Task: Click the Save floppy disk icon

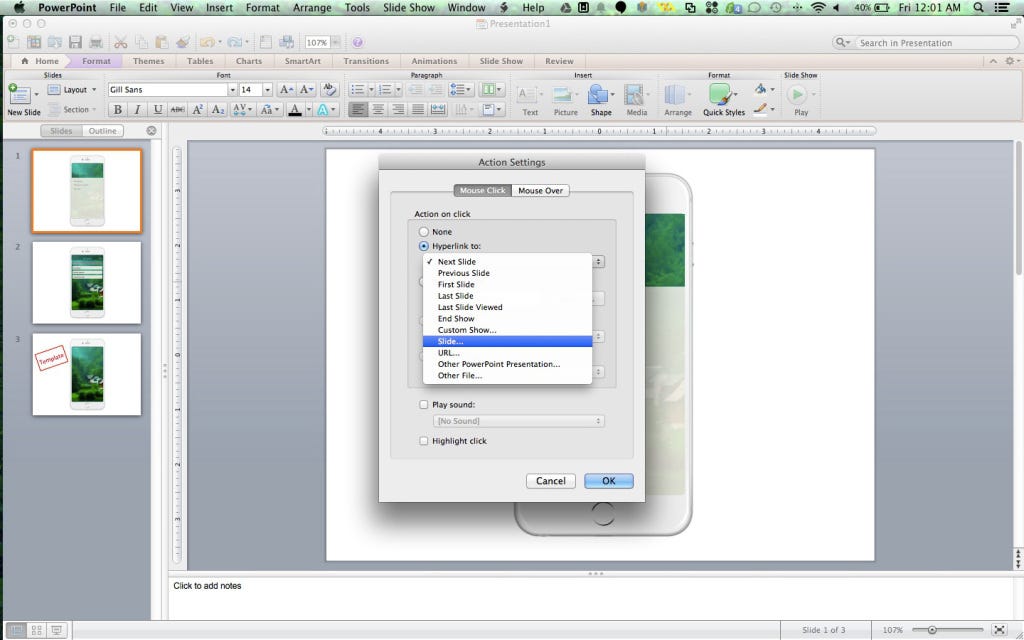Action: 75,42
